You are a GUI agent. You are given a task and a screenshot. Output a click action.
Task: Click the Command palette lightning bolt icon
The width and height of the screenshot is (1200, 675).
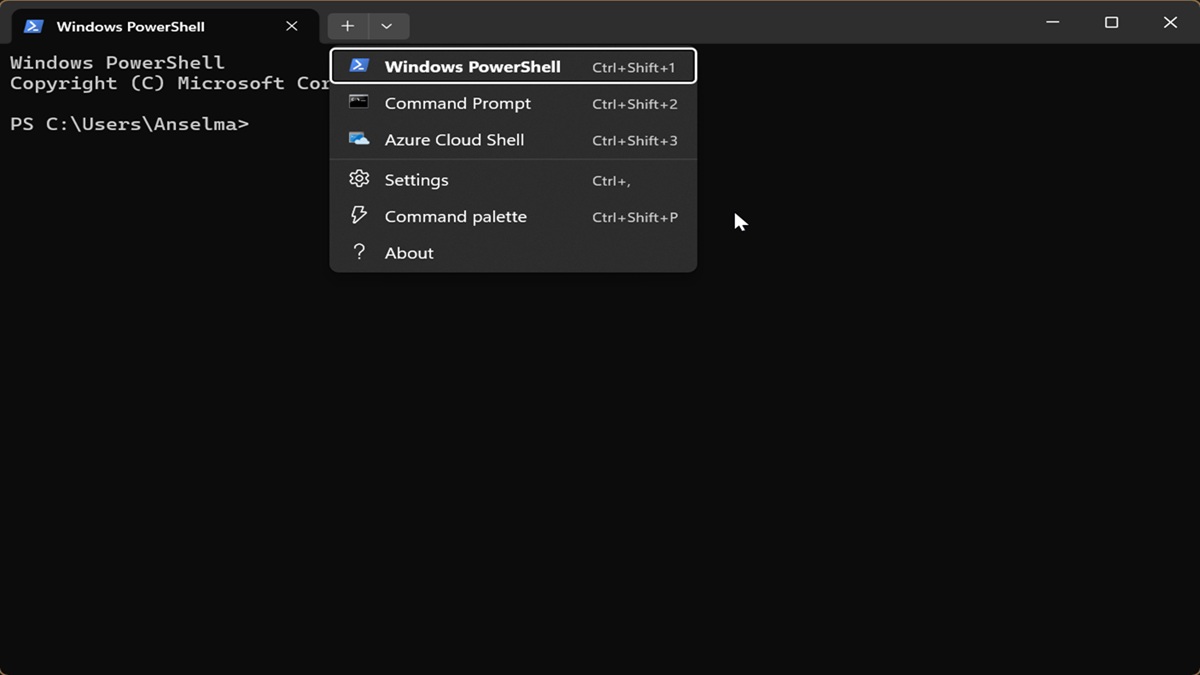tap(359, 215)
